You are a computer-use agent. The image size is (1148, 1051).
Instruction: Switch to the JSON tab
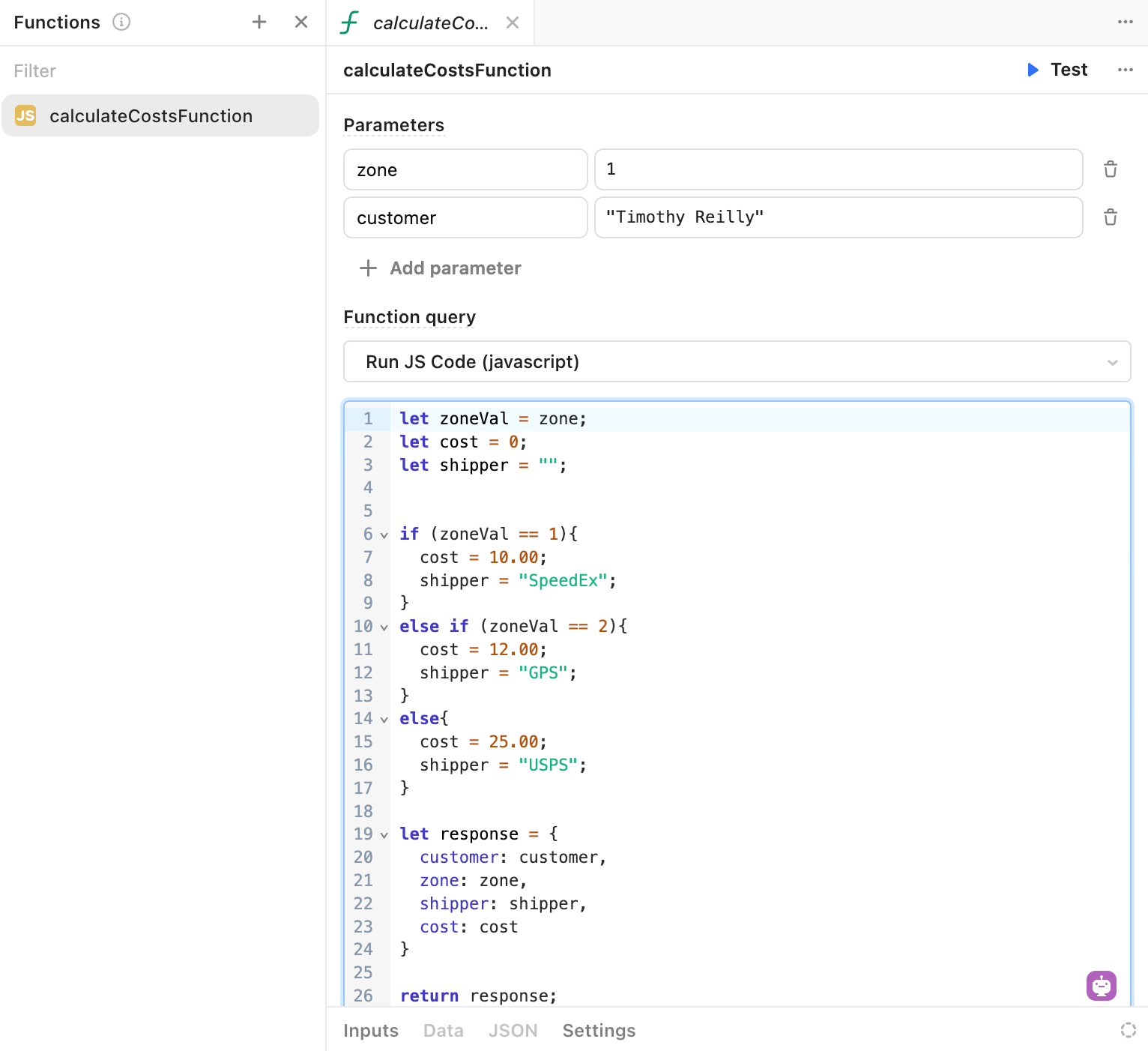click(x=513, y=1031)
